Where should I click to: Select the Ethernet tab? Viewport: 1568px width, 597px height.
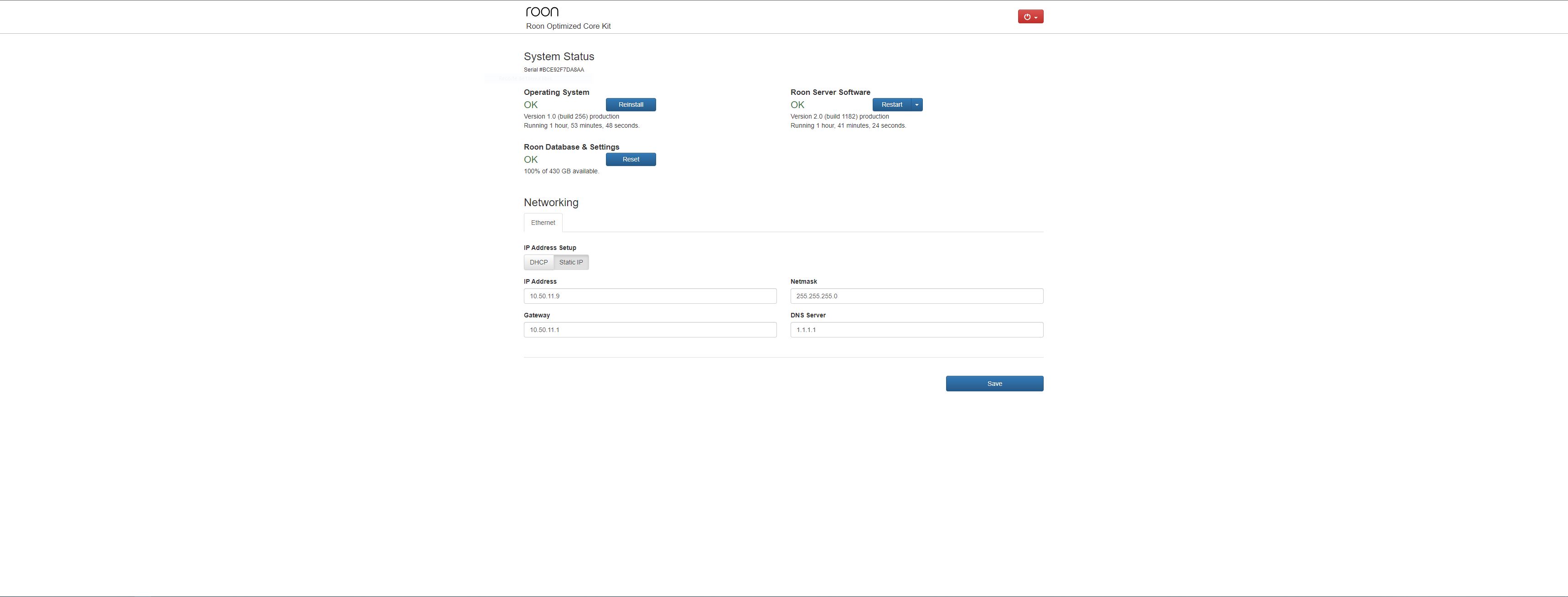543,223
